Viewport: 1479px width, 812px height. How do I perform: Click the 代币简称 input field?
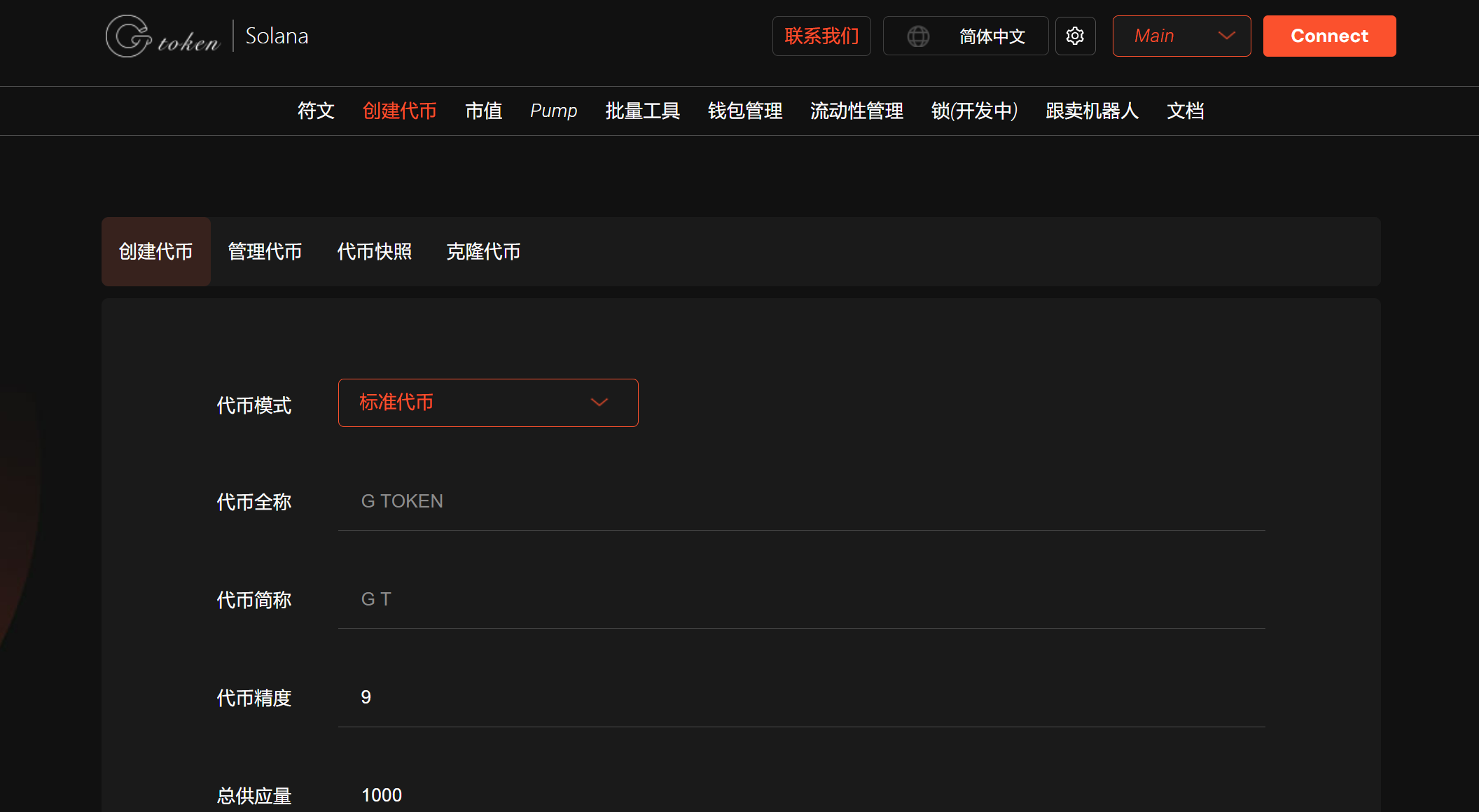801,599
